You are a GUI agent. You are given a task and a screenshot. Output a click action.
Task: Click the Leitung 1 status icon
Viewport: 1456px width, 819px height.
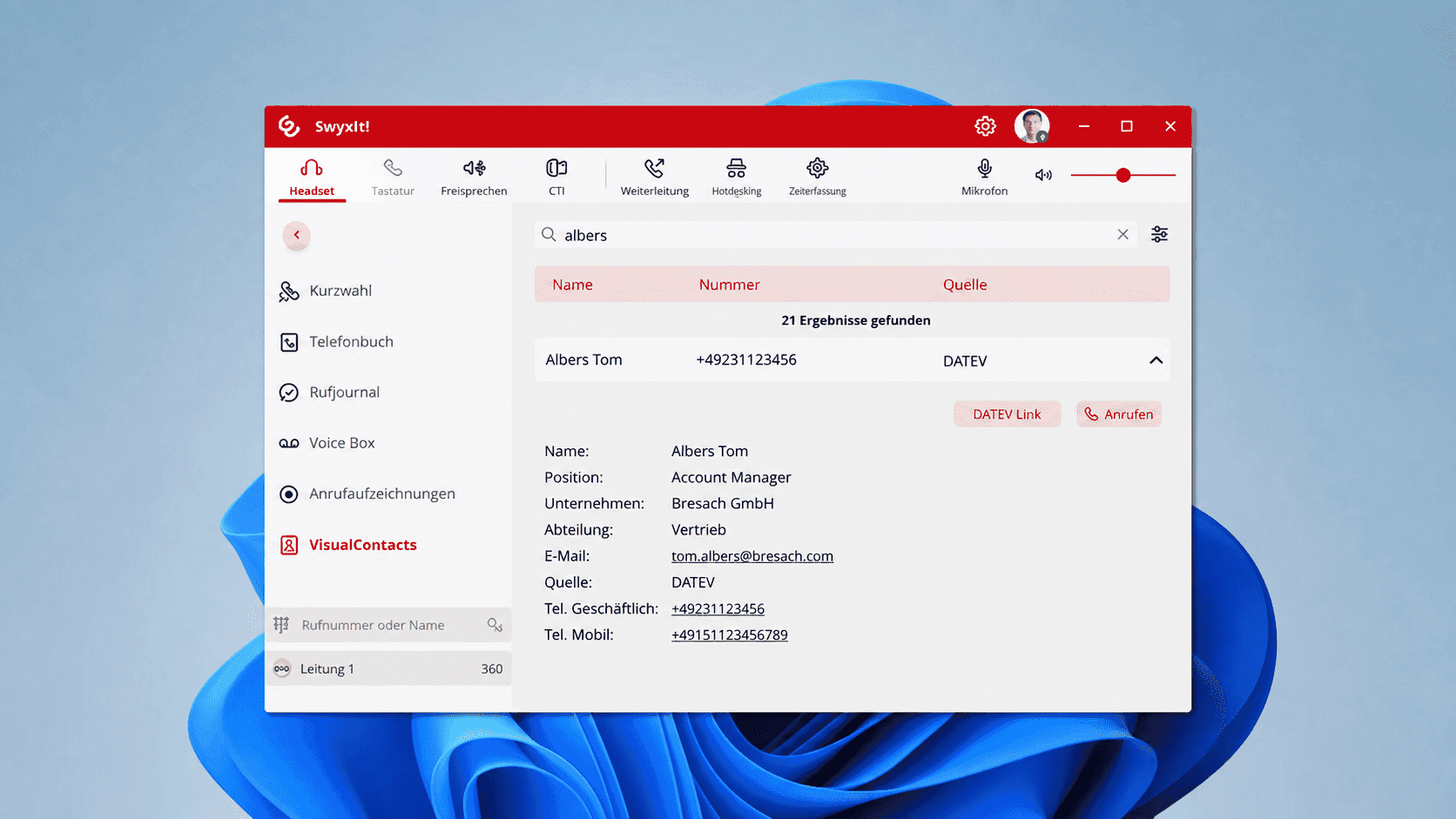pyautogui.click(x=281, y=668)
